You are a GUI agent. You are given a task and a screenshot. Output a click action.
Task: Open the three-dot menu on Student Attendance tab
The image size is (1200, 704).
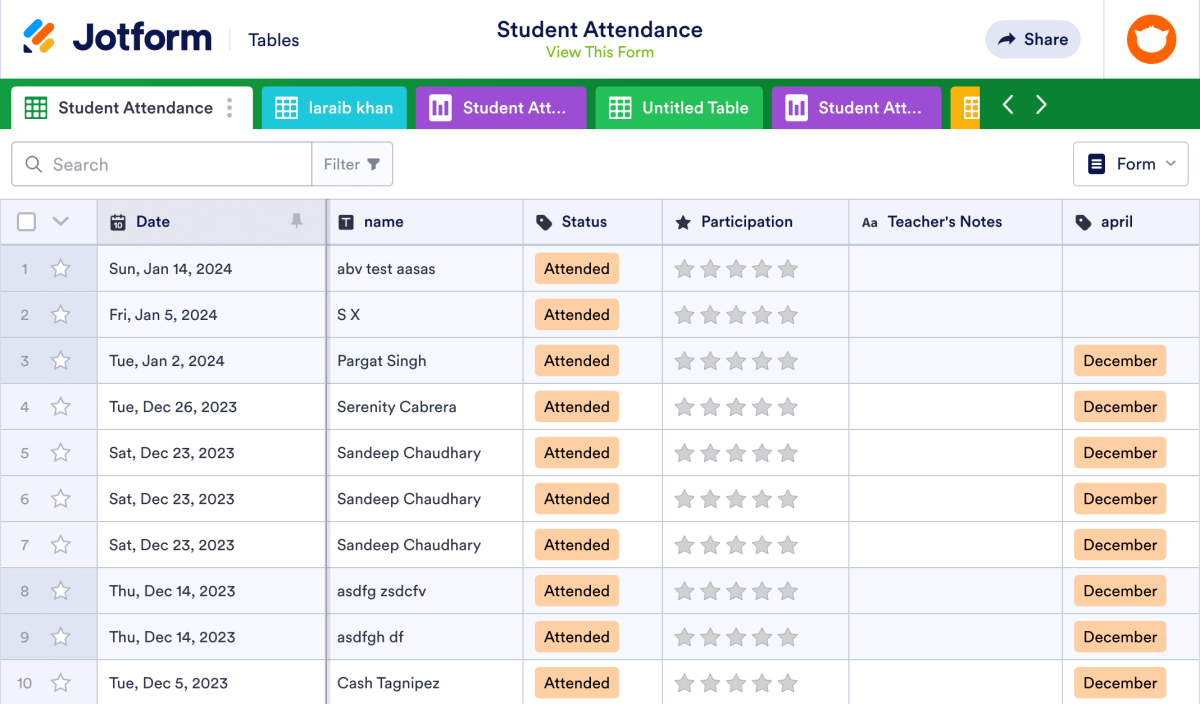pyautogui.click(x=232, y=106)
